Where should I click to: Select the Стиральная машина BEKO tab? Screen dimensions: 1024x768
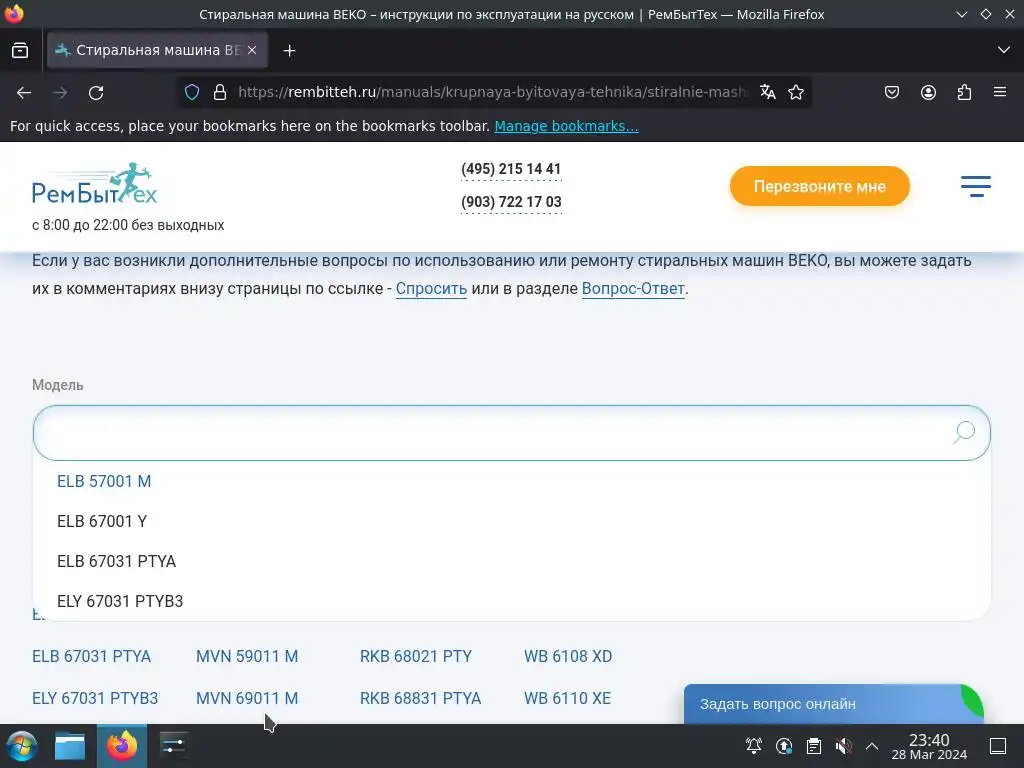(x=157, y=50)
